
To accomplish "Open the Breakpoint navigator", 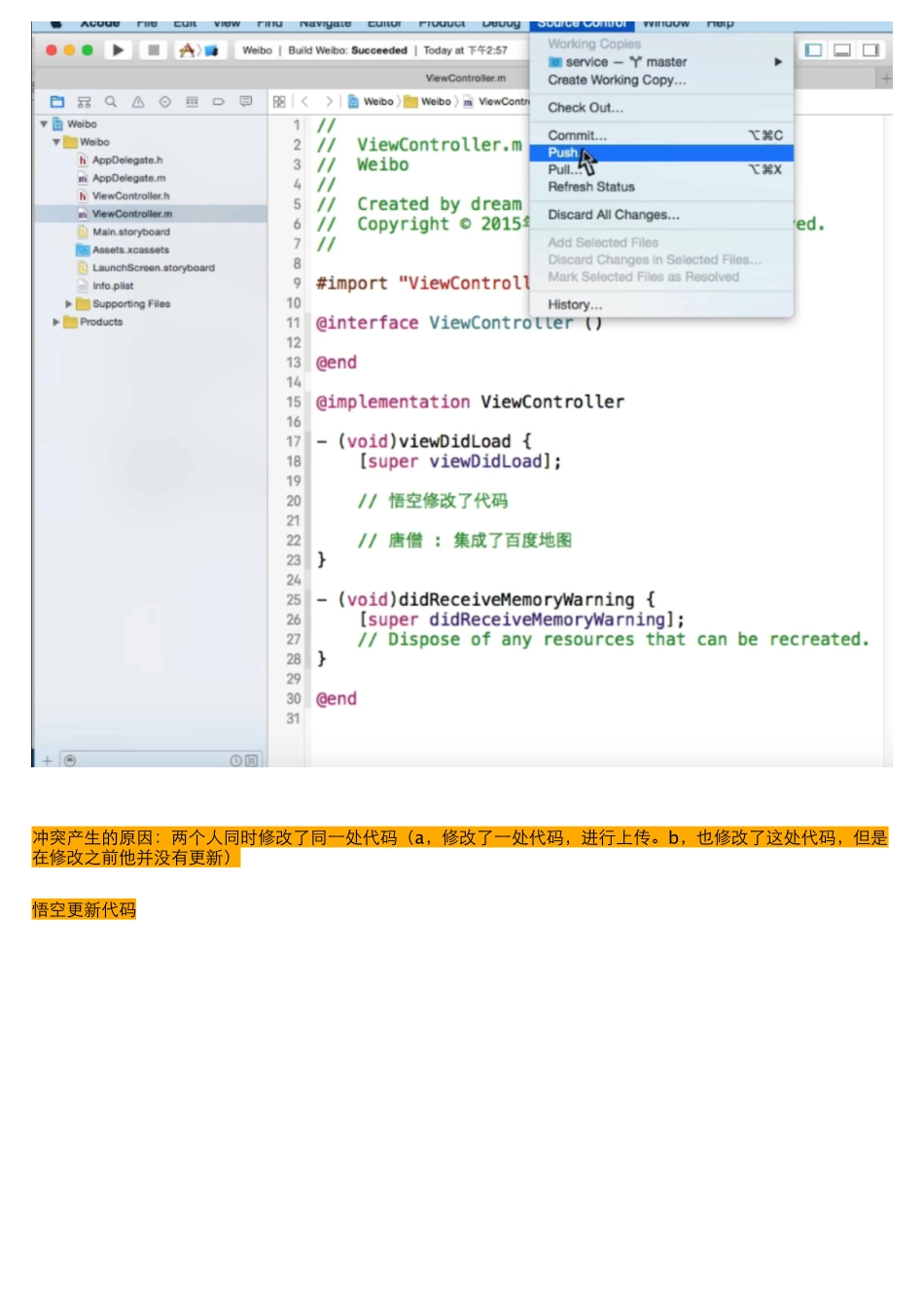I will coord(219,101).
